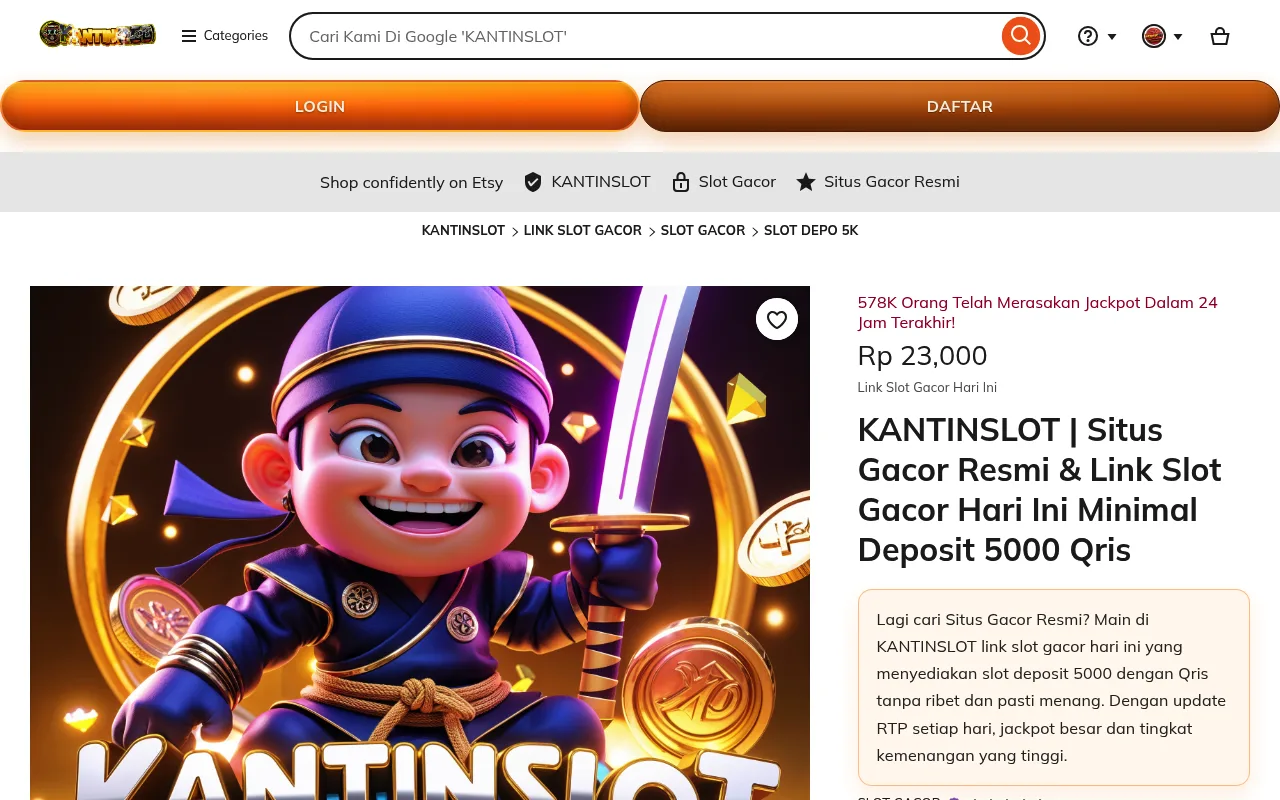1280x800 pixels.
Task: Favorite the item with the heart icon
Action: 777,319
